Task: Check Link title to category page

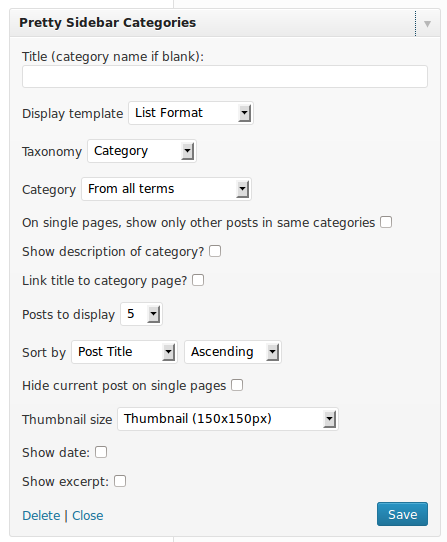Action: point(198,280)
